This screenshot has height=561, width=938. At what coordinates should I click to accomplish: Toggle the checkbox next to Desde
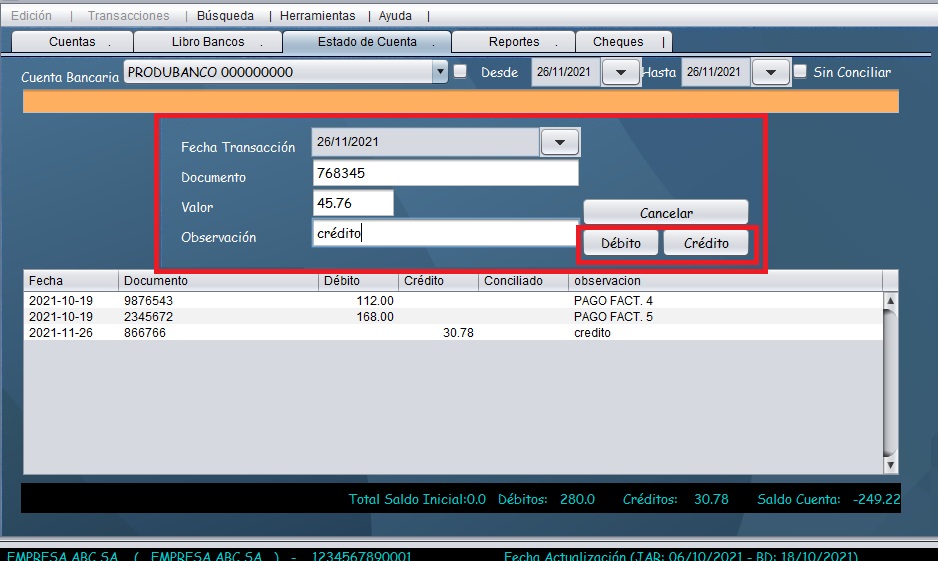(460, 72)
